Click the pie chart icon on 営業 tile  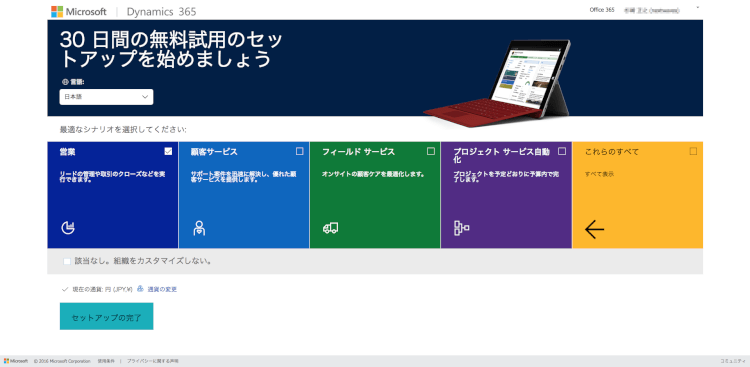68,228
